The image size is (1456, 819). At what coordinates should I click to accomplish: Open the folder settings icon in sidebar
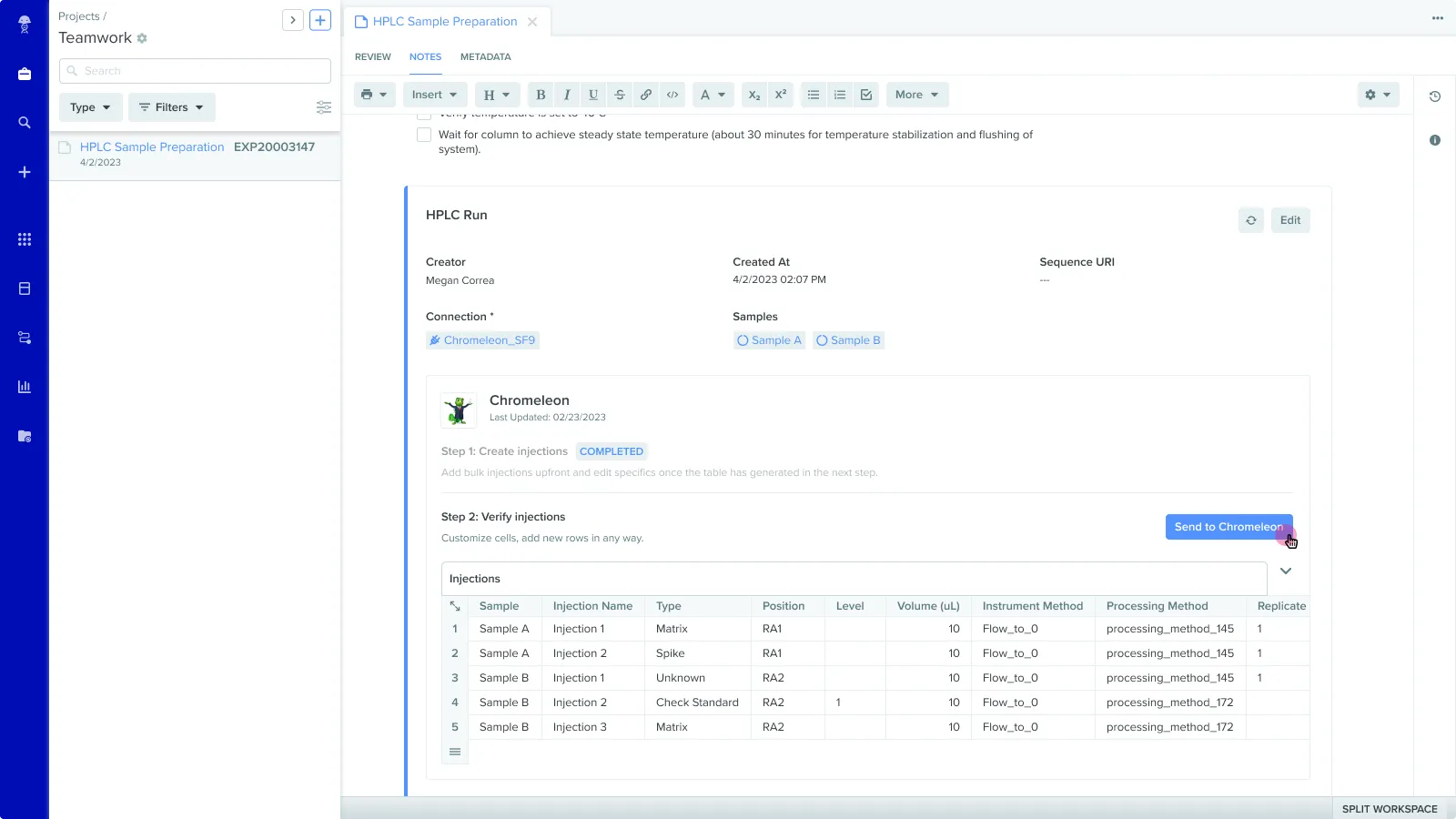[x=25, y=436]
